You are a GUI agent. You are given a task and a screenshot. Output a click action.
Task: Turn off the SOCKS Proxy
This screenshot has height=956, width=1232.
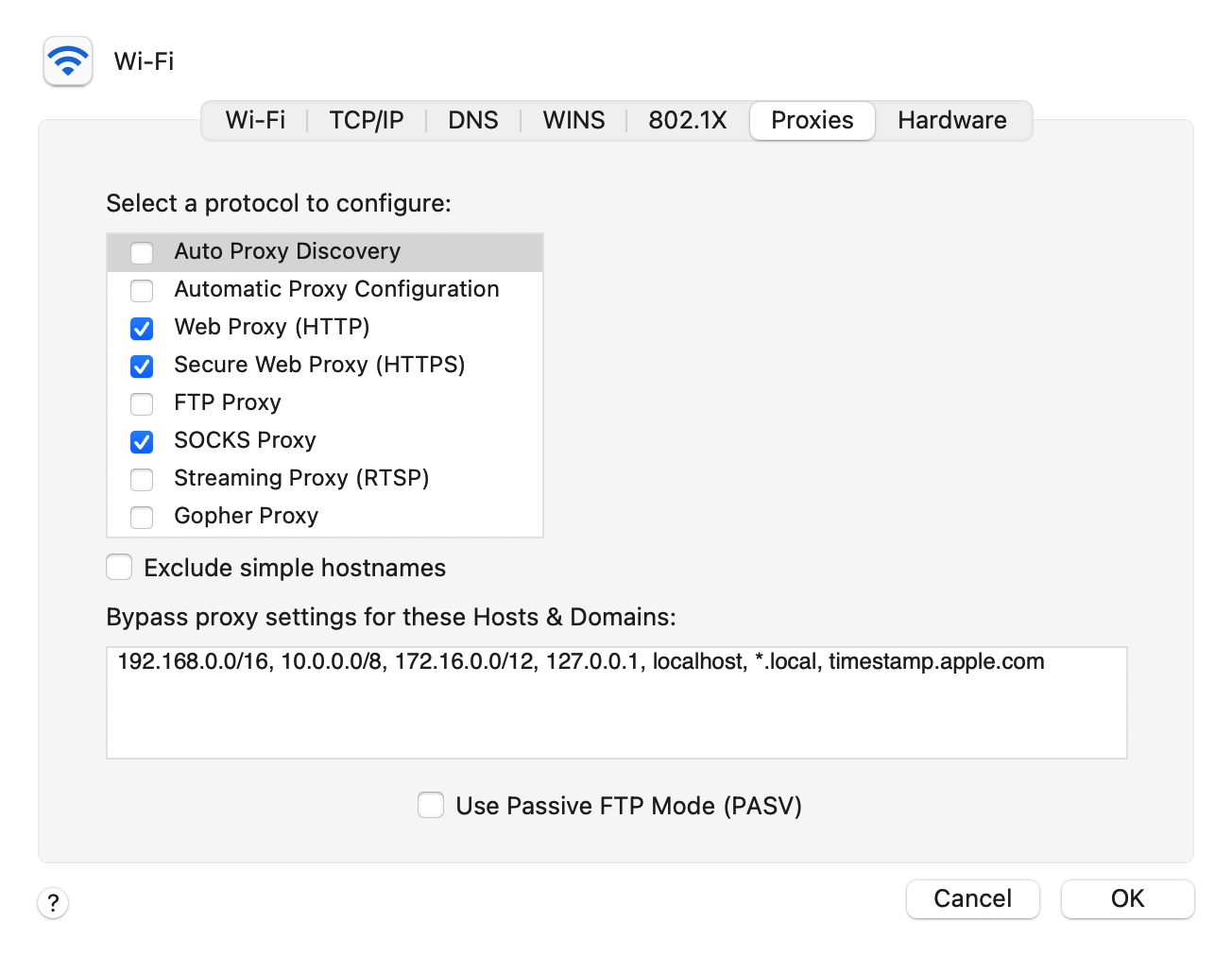(142, 441)
